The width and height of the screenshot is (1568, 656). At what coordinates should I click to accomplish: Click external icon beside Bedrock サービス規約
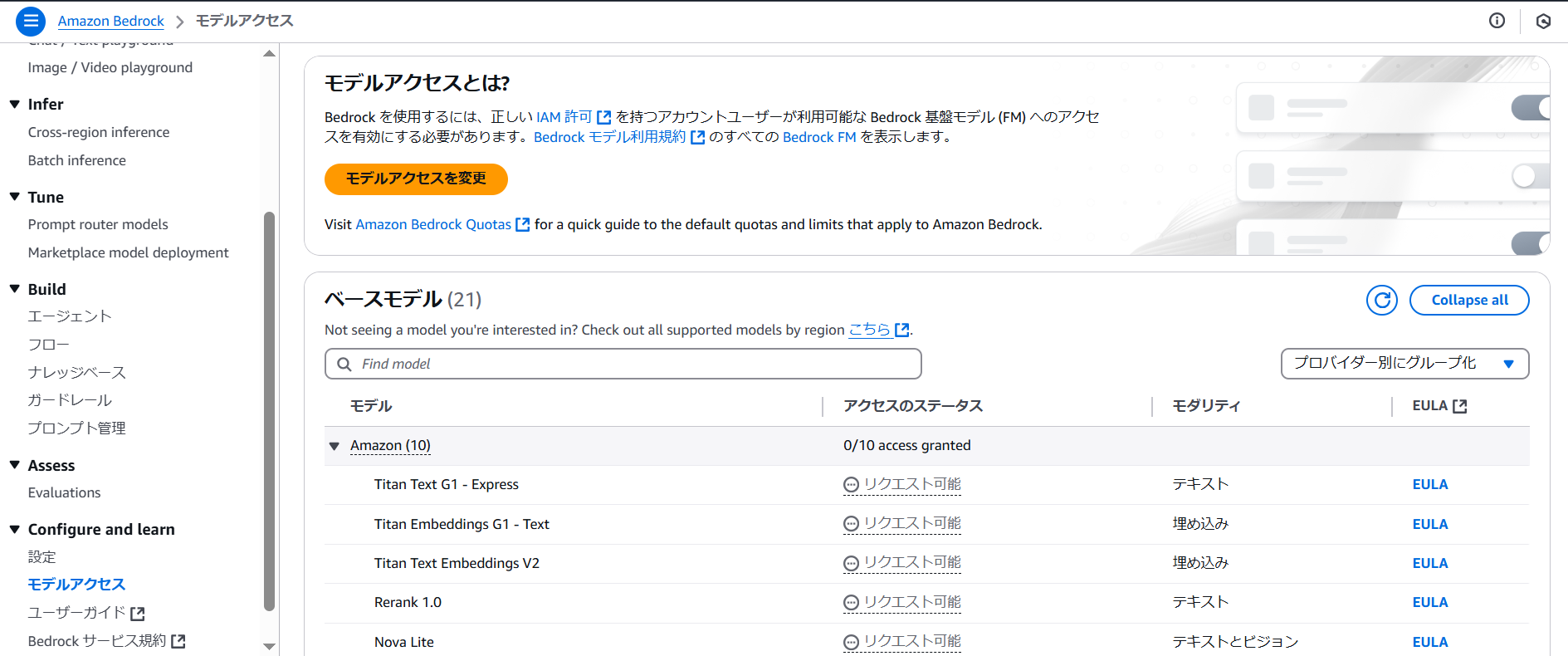click(178, 641)
